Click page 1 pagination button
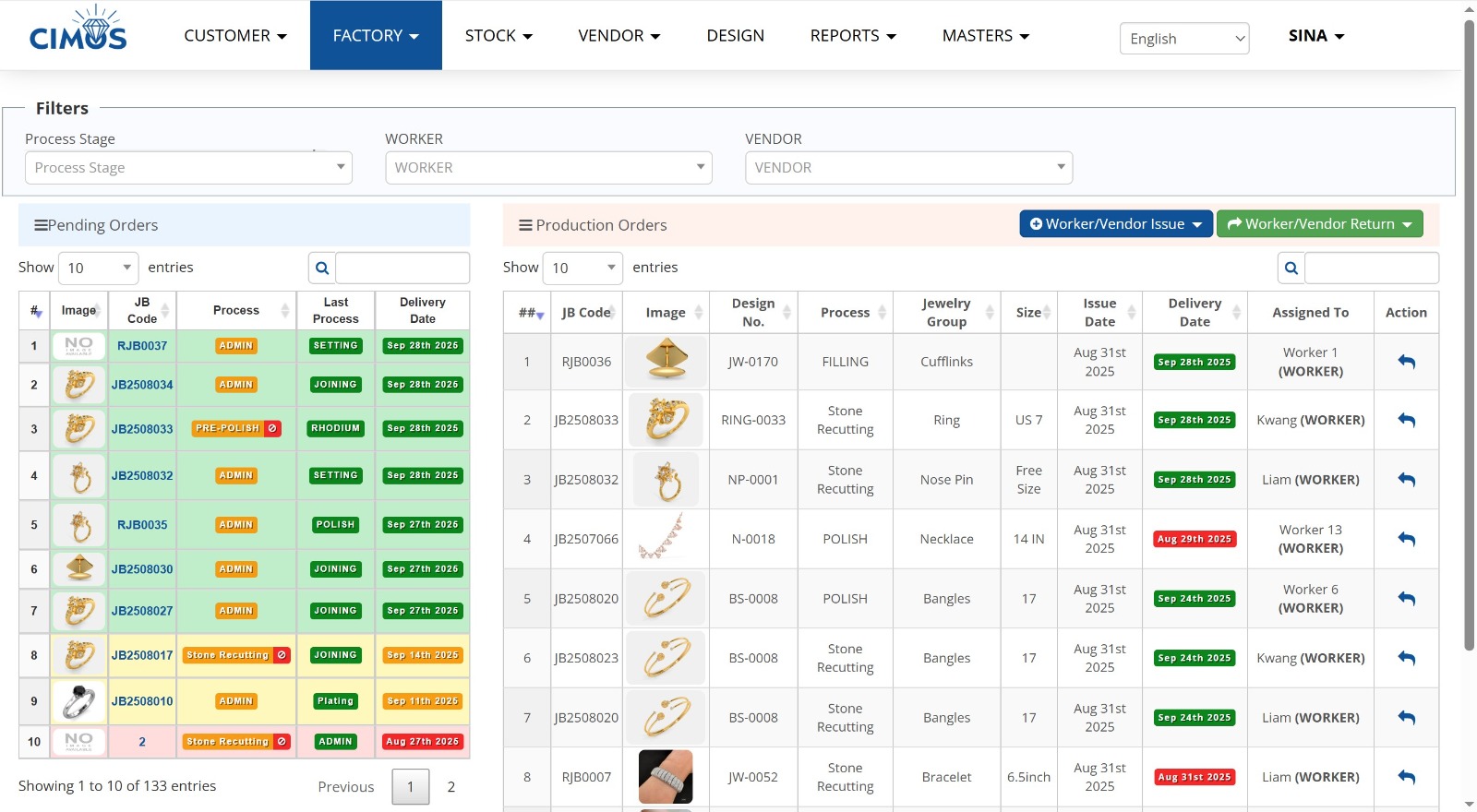This screenshot has height=812, width=1477. pos(411,787)
